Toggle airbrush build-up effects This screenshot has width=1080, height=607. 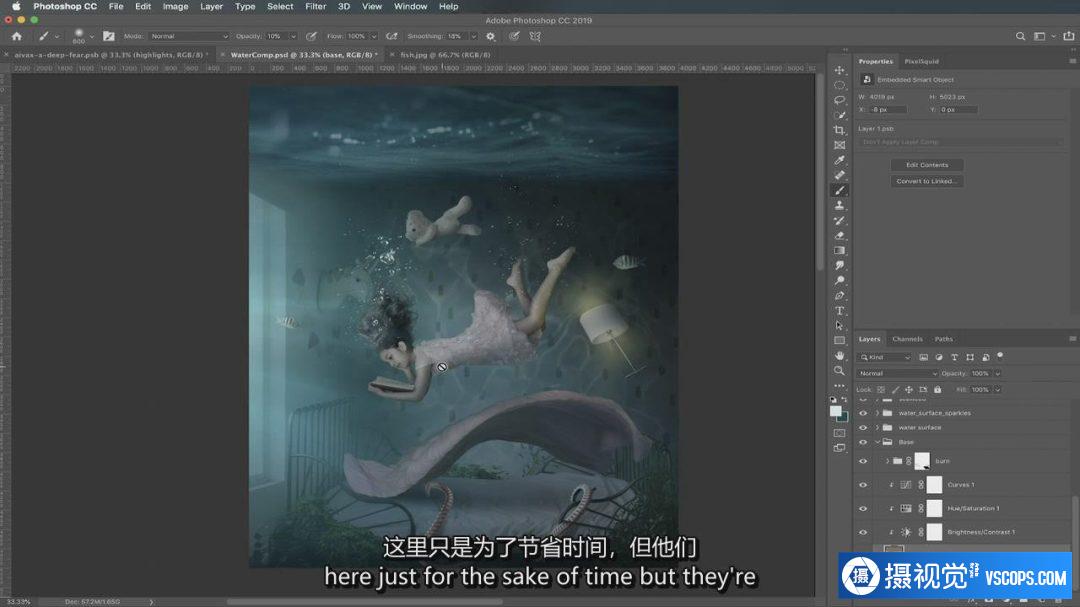pyautogui.click(x=392, y=37)
